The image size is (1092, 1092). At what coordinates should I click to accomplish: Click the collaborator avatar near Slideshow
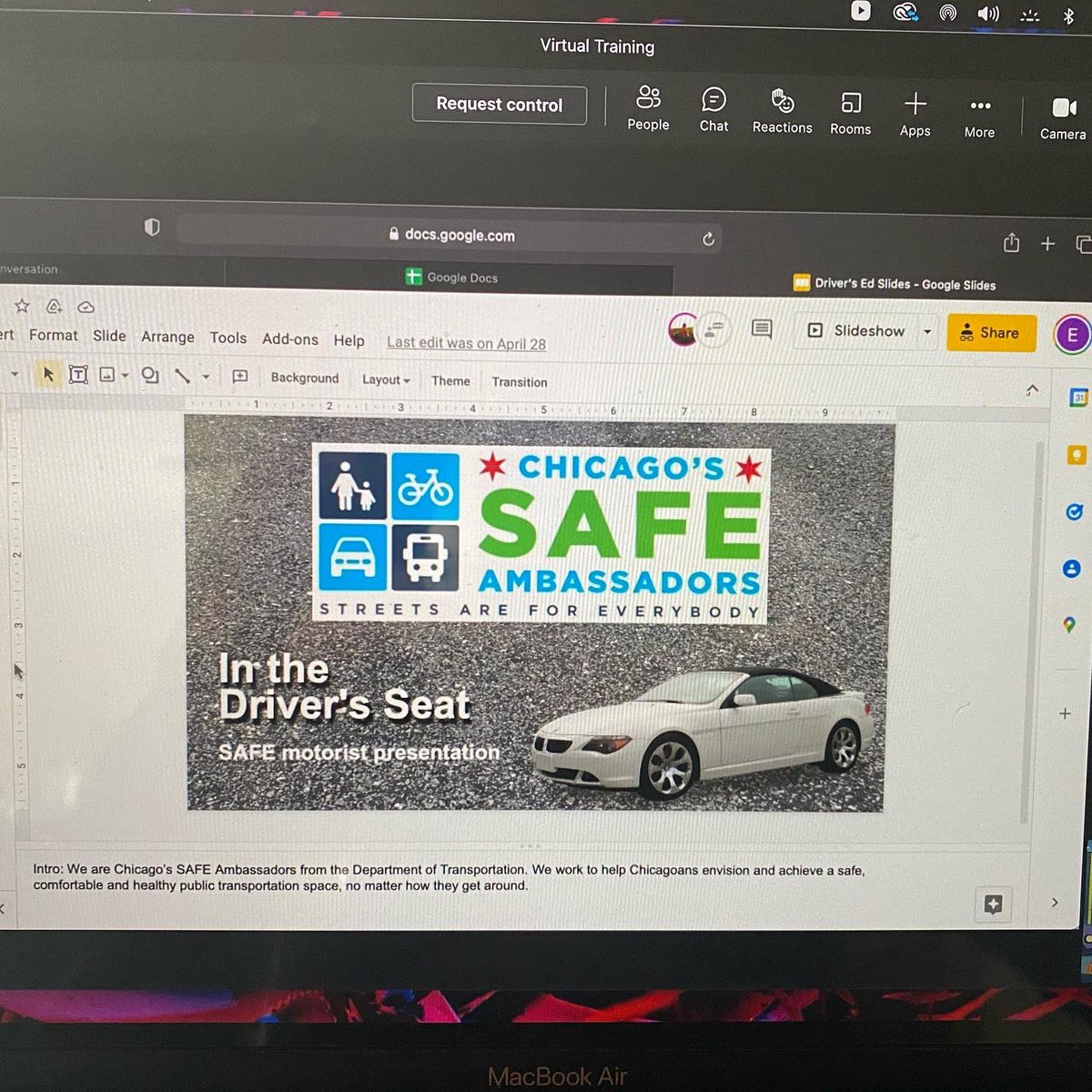coord(683,329)
